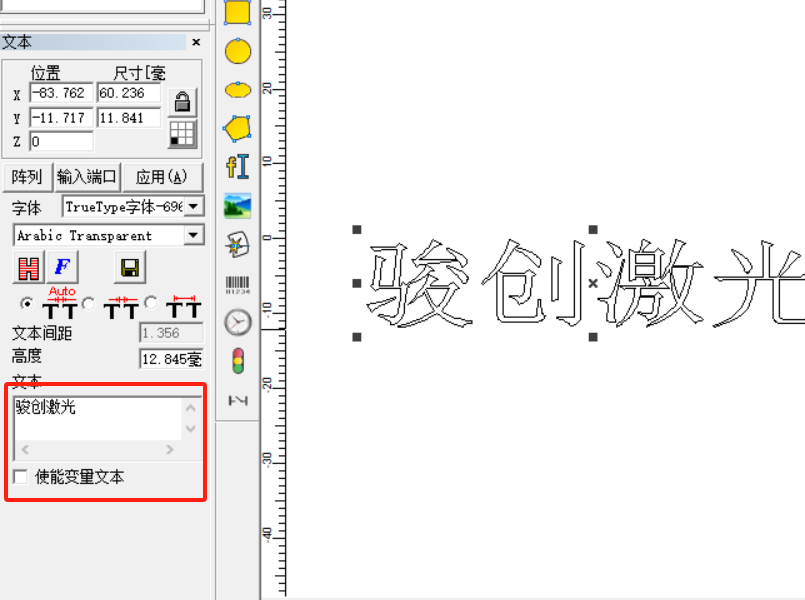
Task: Select the traffic light input port tool
Action: (x=238, y=361)
